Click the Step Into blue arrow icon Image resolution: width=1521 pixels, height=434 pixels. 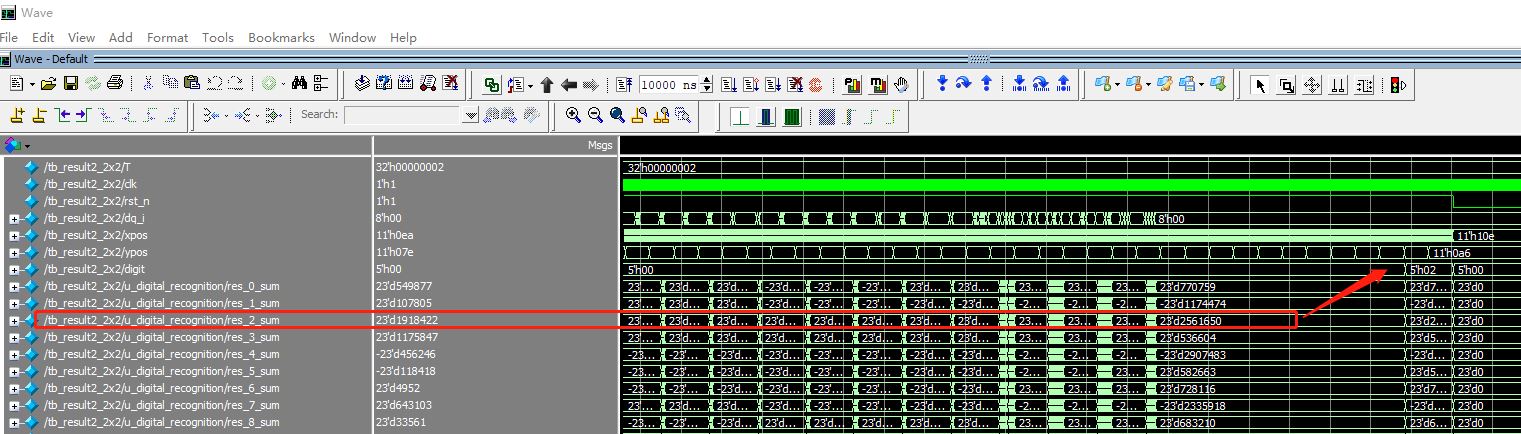pos(942,84)
